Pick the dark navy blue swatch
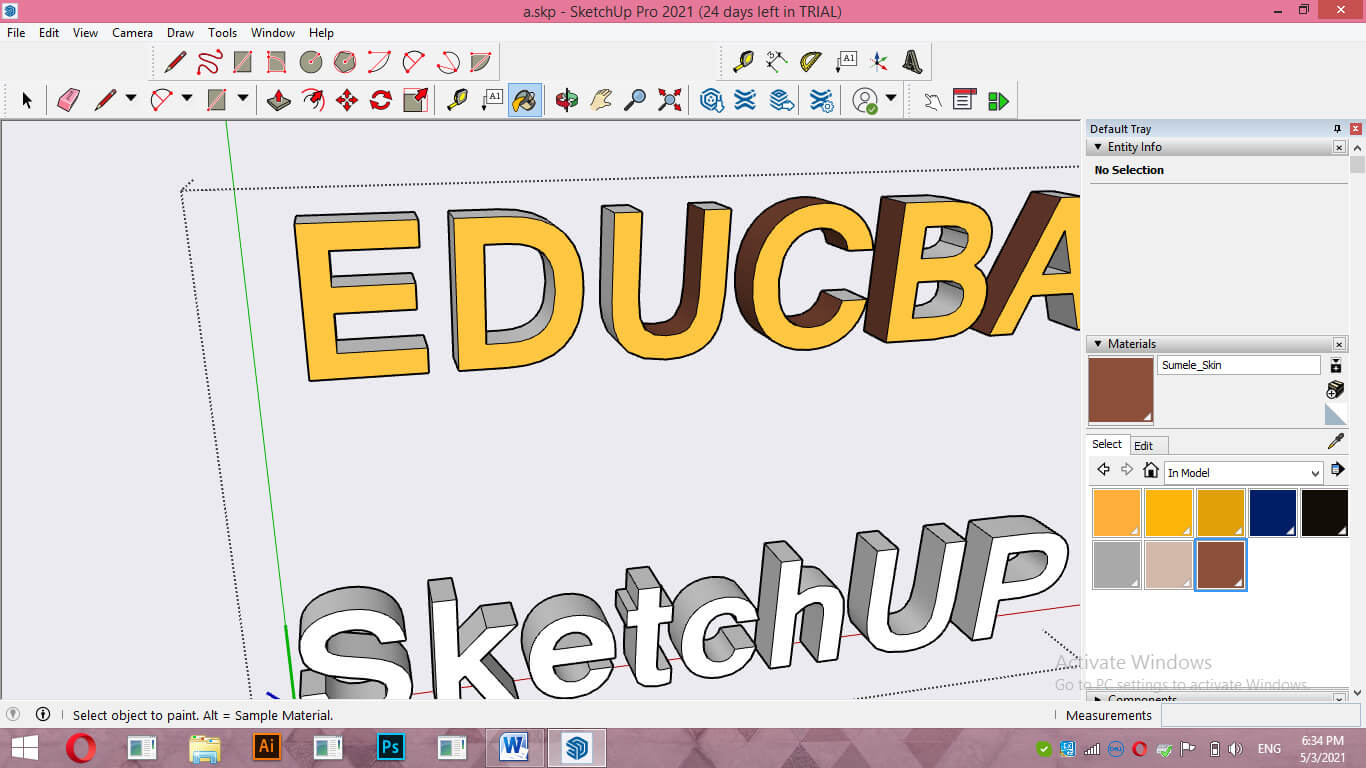This screenshot has width=1366, height=768. 1273,513
